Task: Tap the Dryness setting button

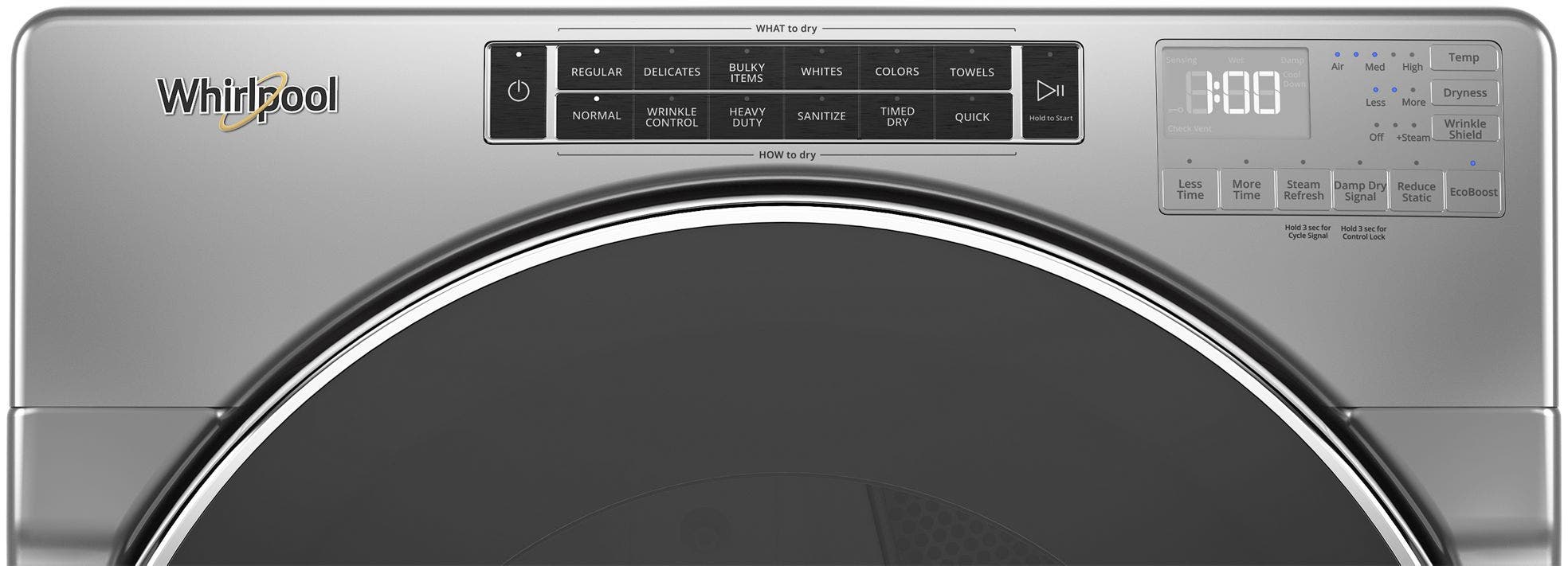Action: click(1464, 93)
